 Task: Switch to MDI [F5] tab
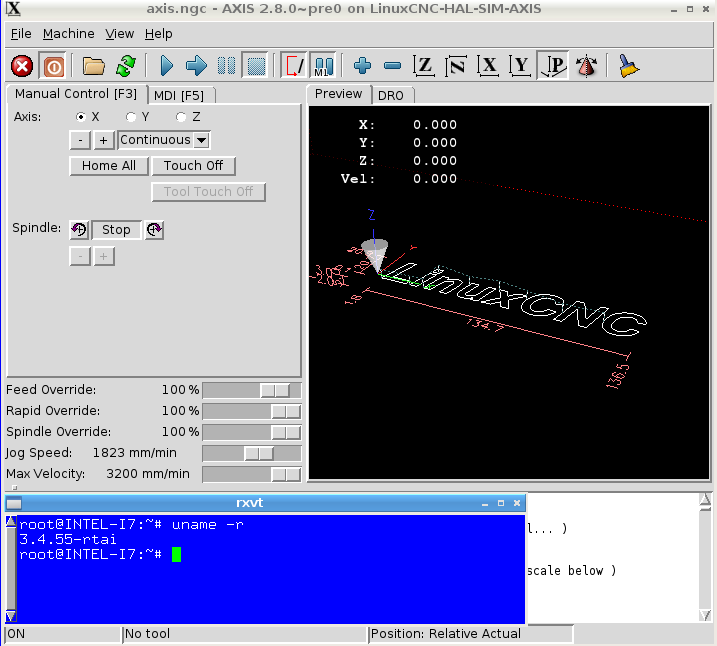[x=179, y=96]
